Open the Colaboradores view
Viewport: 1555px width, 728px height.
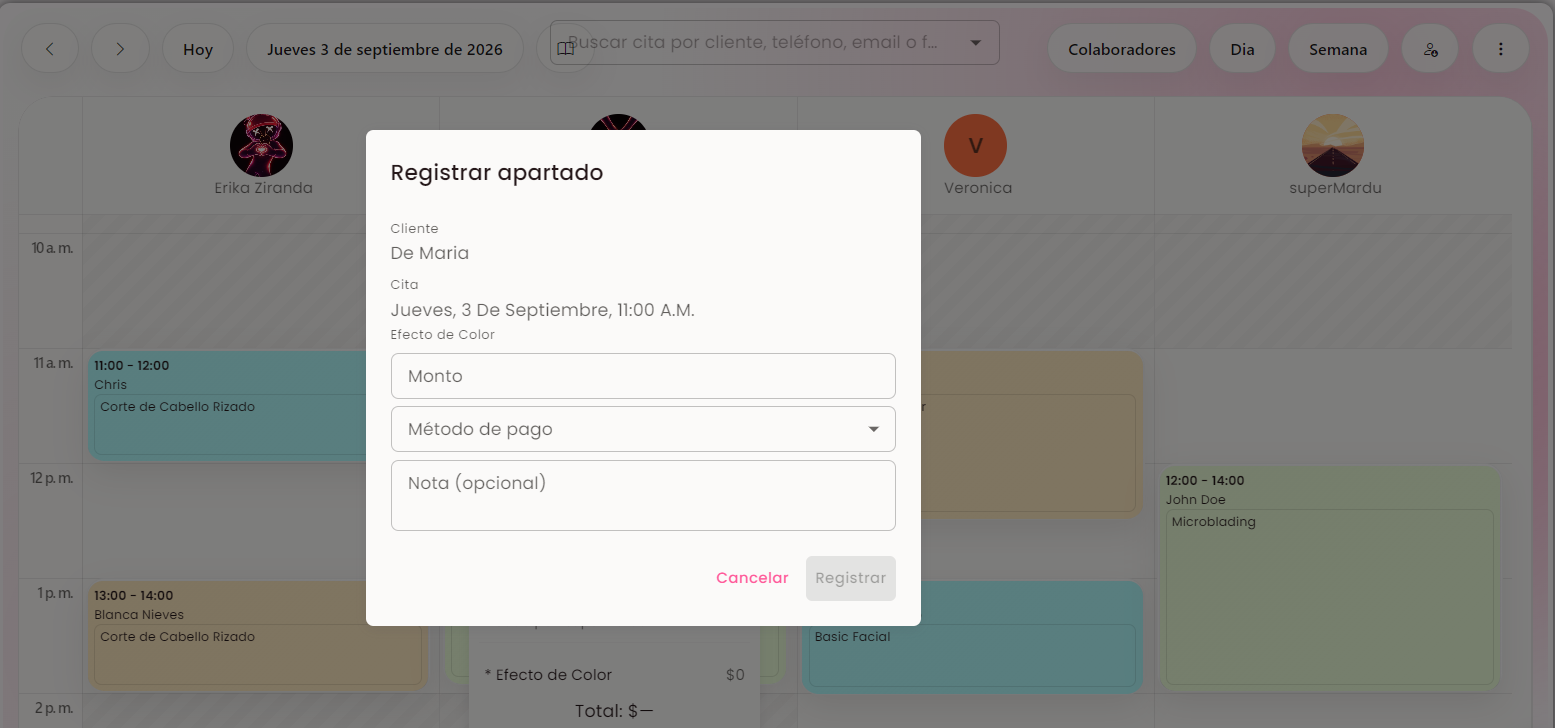pos(1122,49)
